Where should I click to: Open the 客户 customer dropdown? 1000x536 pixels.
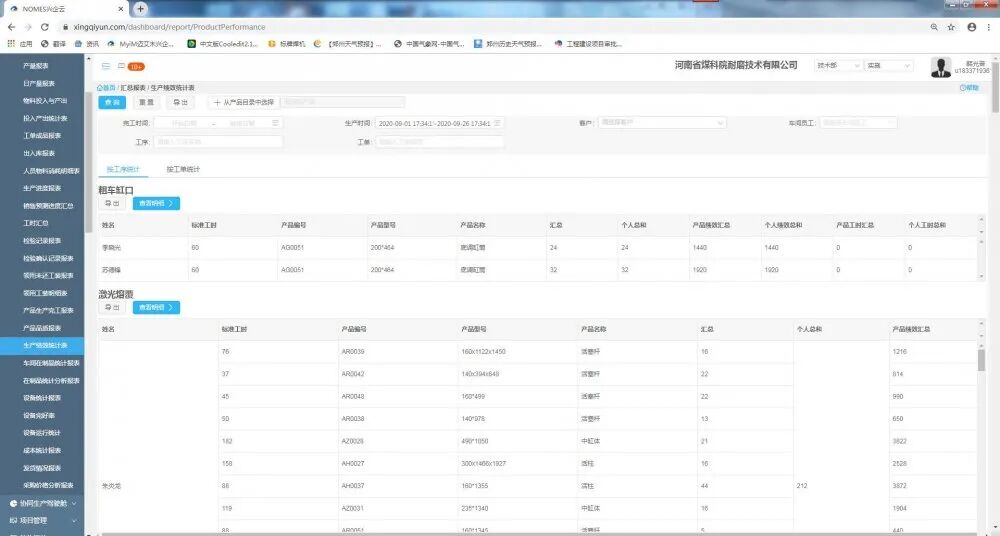662,123
